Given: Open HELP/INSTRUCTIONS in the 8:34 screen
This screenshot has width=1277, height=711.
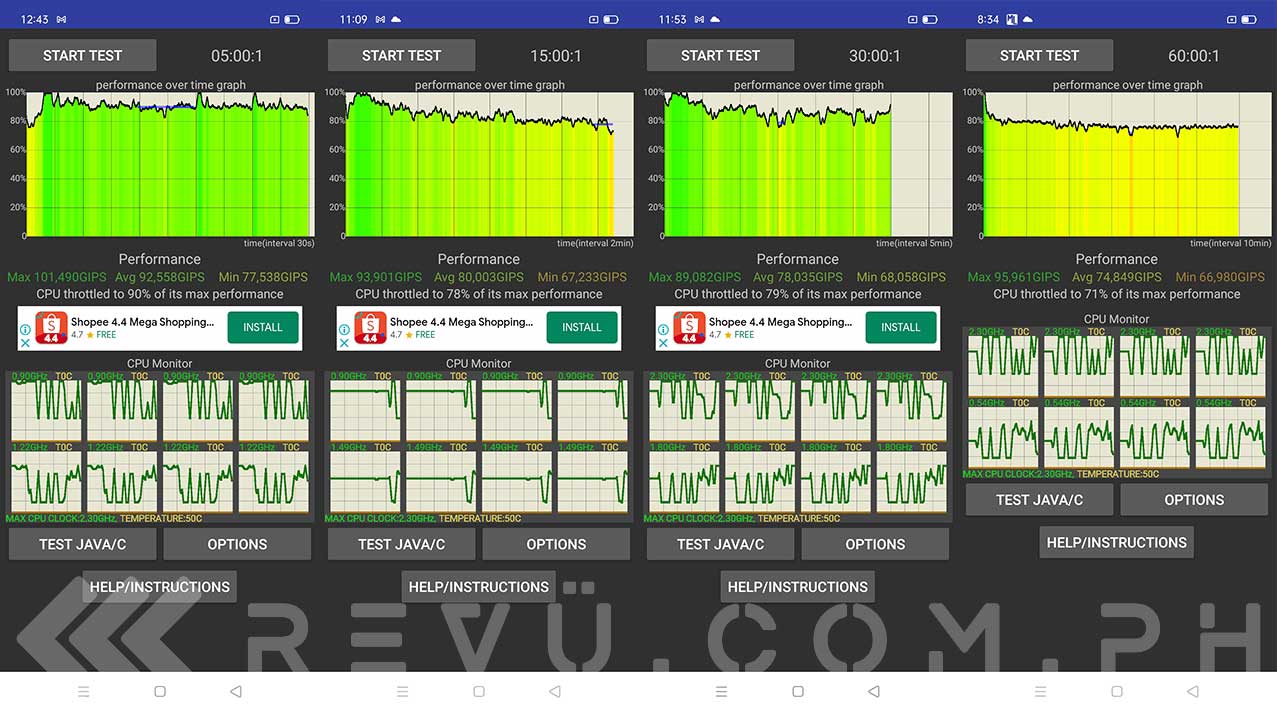Looking at the screenshot, I should pos(1117,543).
